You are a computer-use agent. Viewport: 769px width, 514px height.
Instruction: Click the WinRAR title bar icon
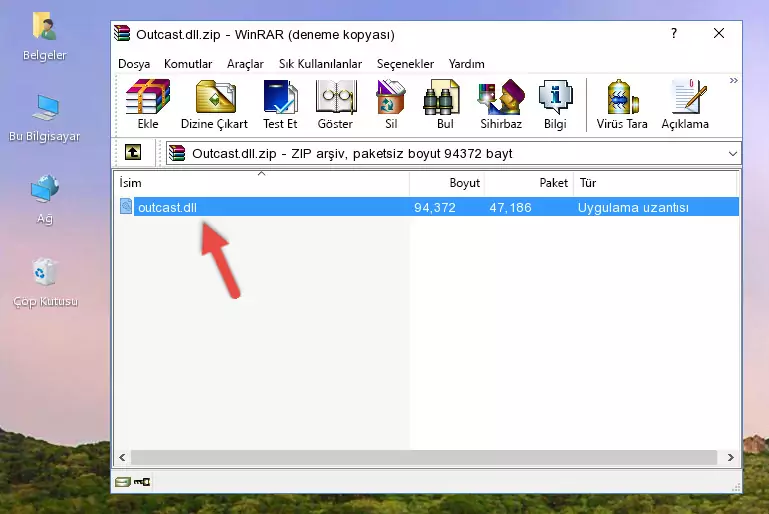pyautogui.click(x=122, y=34)
